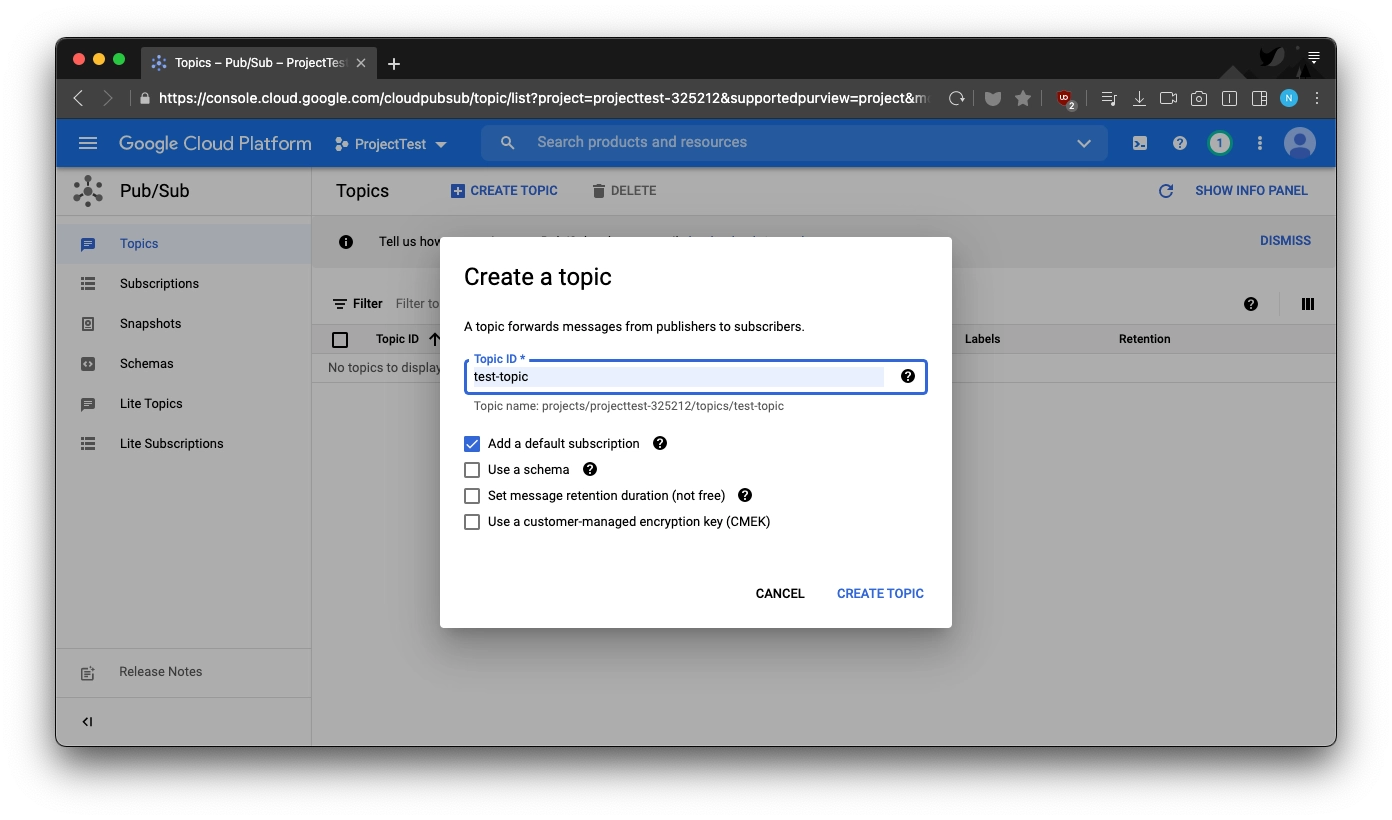The width and height of the screenshot is (1392, 820).
Task: Open the hamburger navigation menu
Action: 88,143
